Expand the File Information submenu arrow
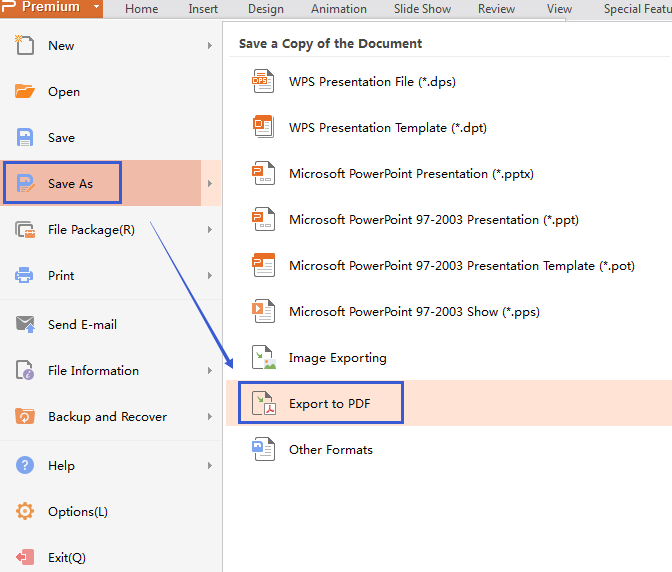The image size is (672, 572). point(210,371)
